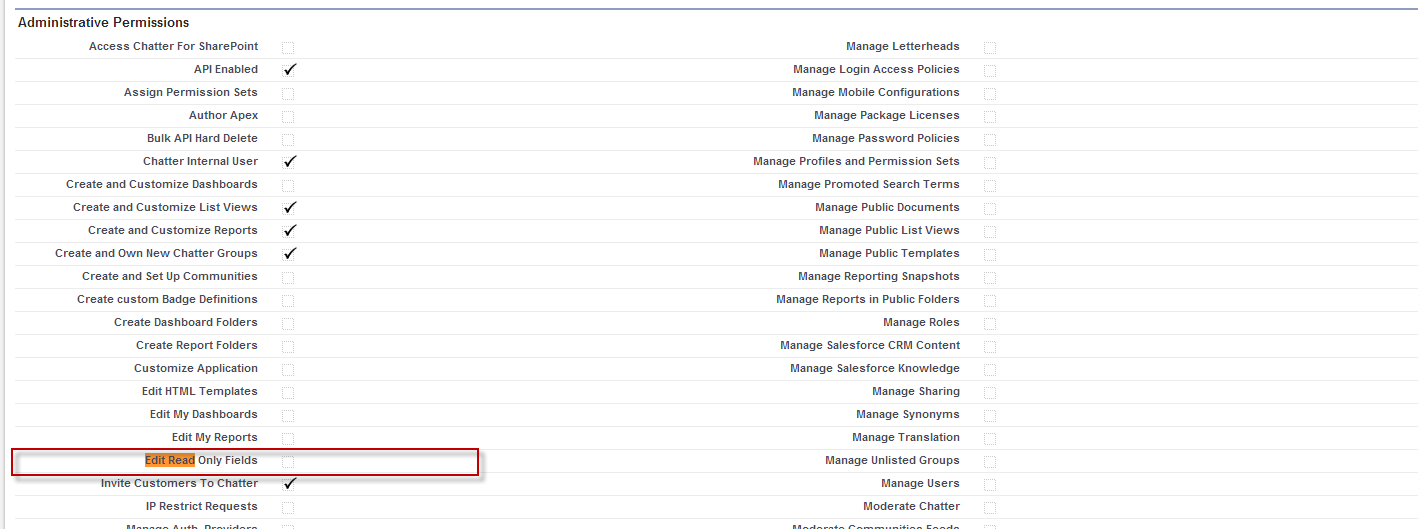Enable Edit Read Only Fields checkbox
The height and width of the screenshot is (529, 1418).
coord(288,461)
